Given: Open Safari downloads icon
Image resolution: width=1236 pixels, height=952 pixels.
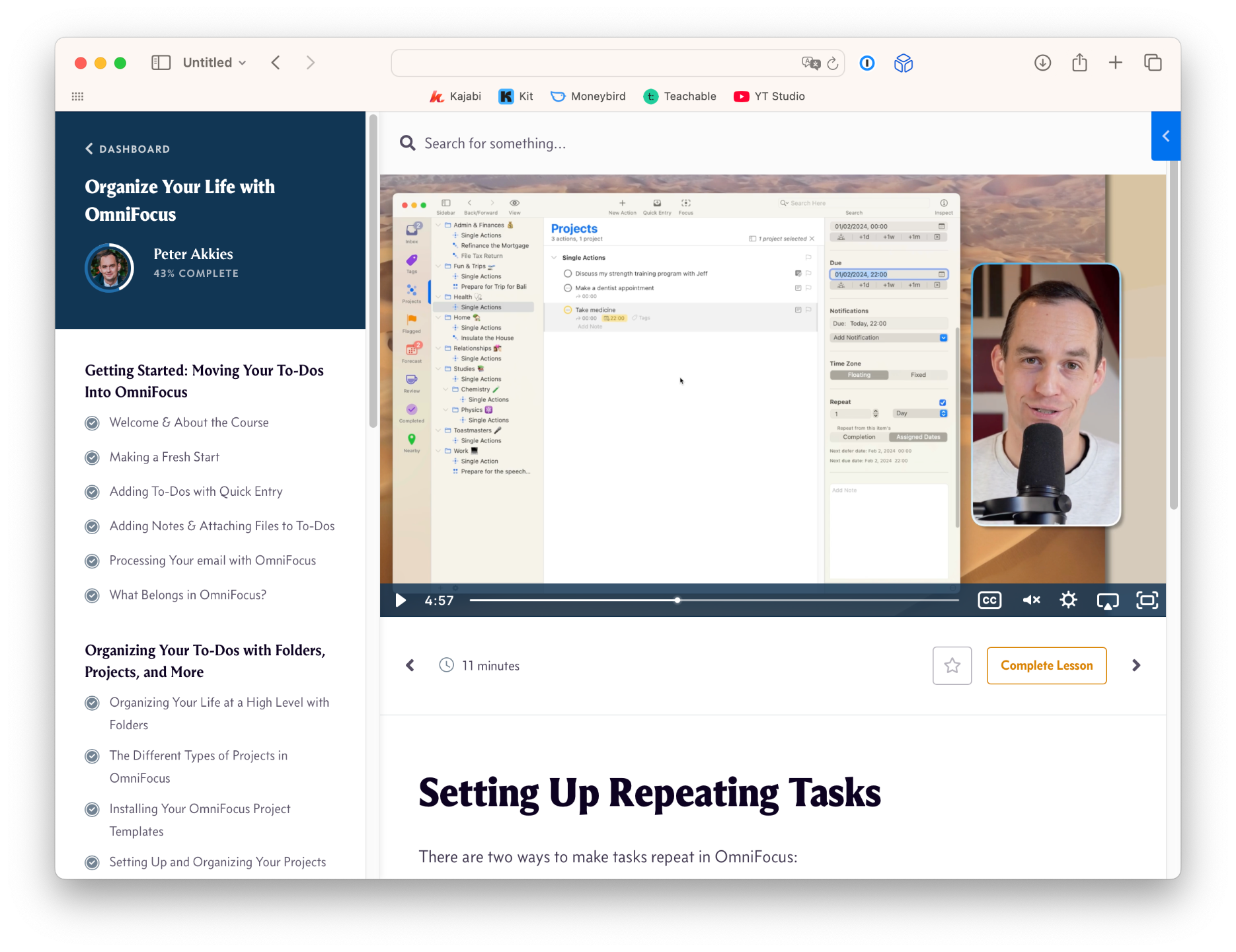Looking at the screenshot, I should click(1042, 63).
